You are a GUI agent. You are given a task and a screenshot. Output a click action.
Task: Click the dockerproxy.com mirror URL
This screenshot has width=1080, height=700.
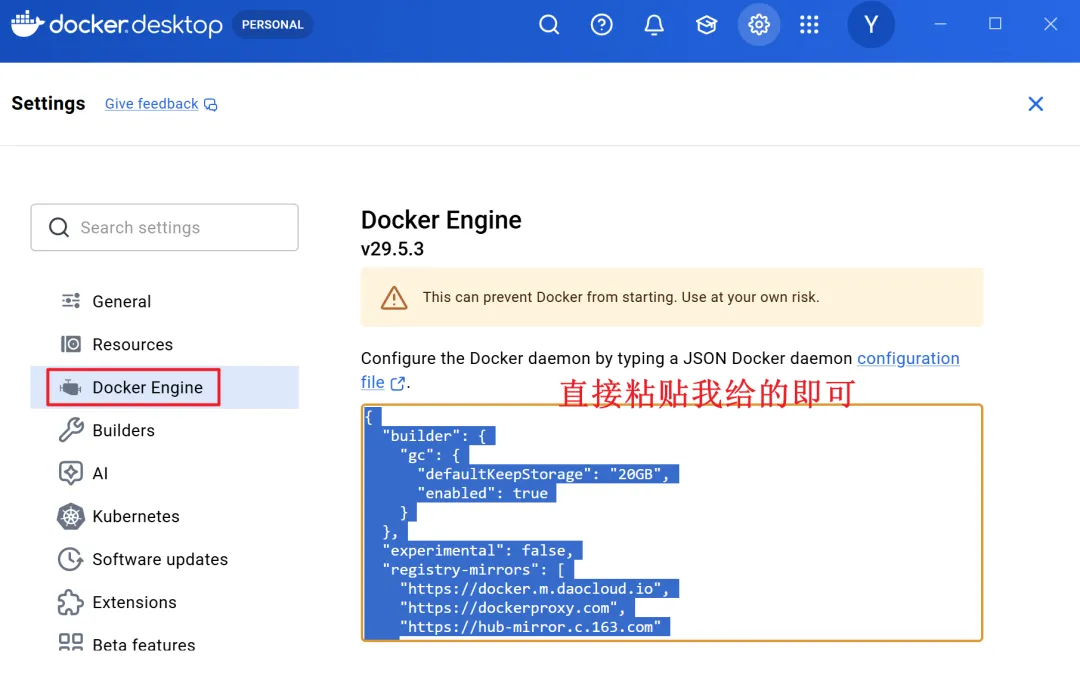(512, 608)
